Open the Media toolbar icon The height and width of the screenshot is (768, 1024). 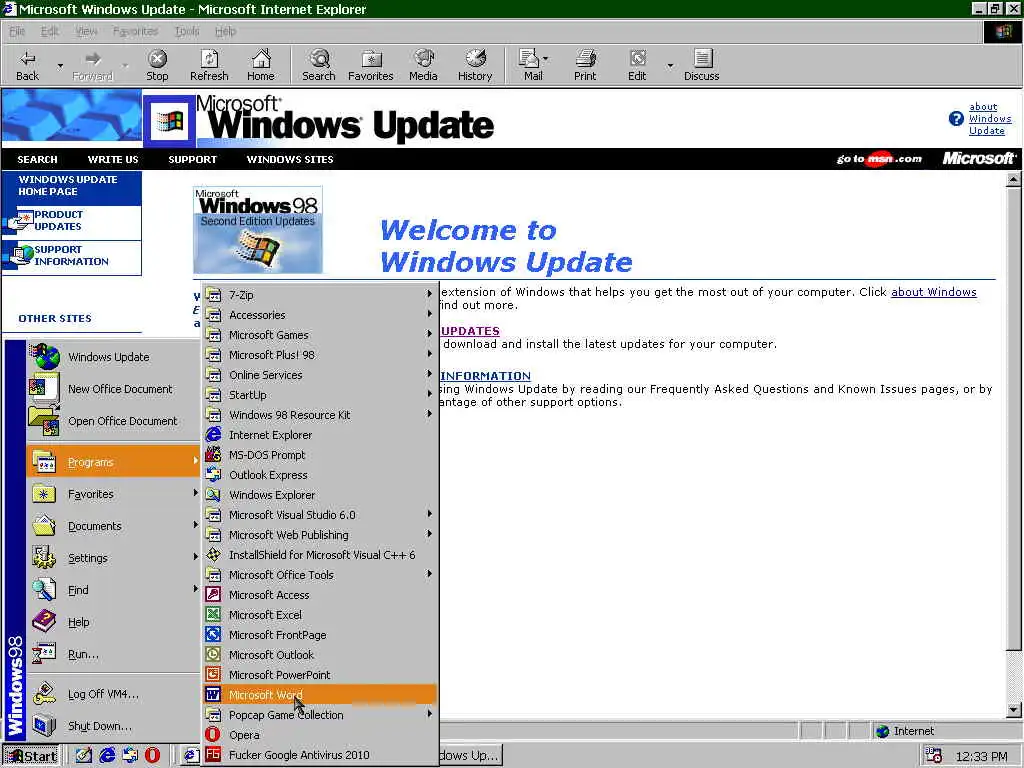click(423, 65)
